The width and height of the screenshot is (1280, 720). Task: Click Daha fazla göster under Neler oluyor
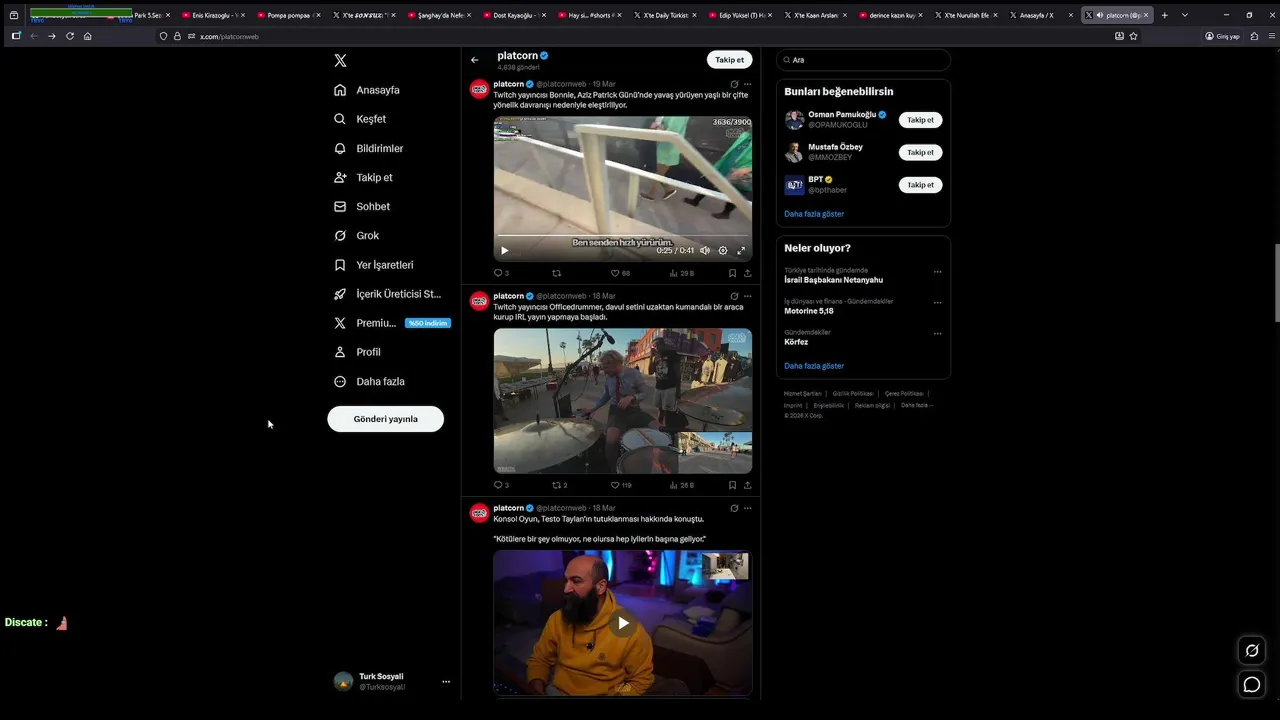point(814,366)
